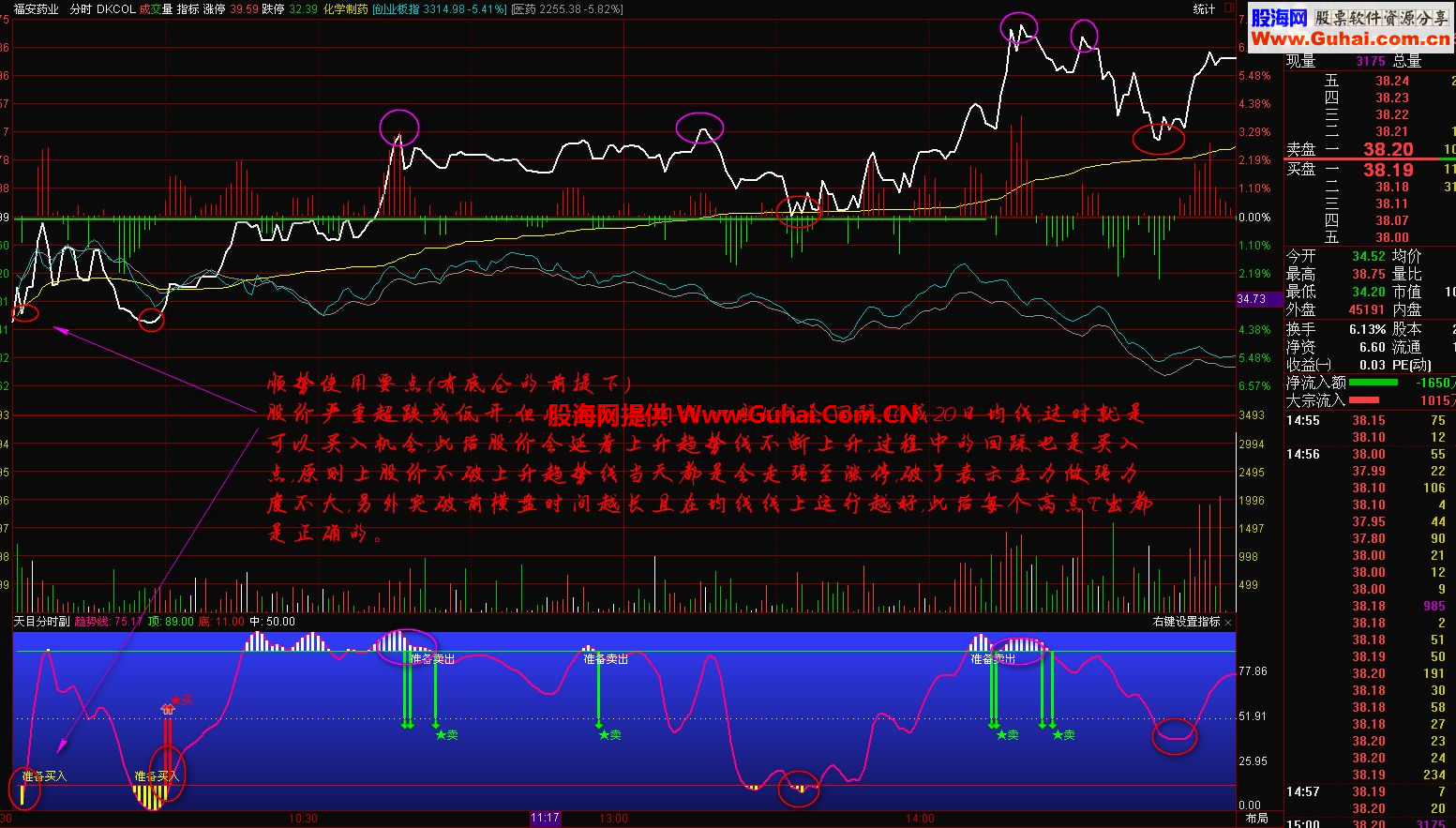Click the purple 11:17 time cursor tag
1456x828 pixels.
point(545,818)
